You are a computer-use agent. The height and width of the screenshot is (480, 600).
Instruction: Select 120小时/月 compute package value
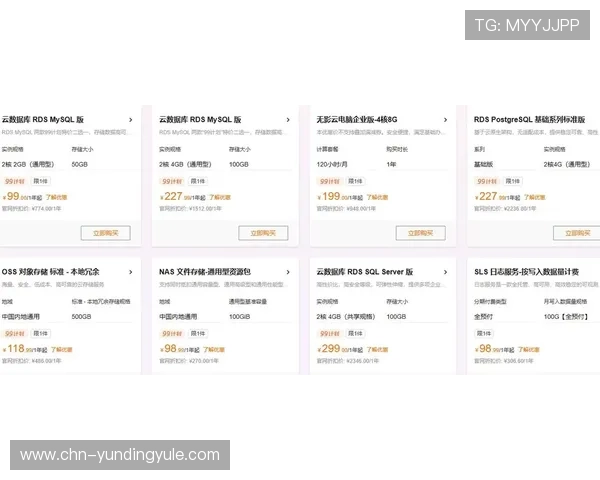pos(332,165)
